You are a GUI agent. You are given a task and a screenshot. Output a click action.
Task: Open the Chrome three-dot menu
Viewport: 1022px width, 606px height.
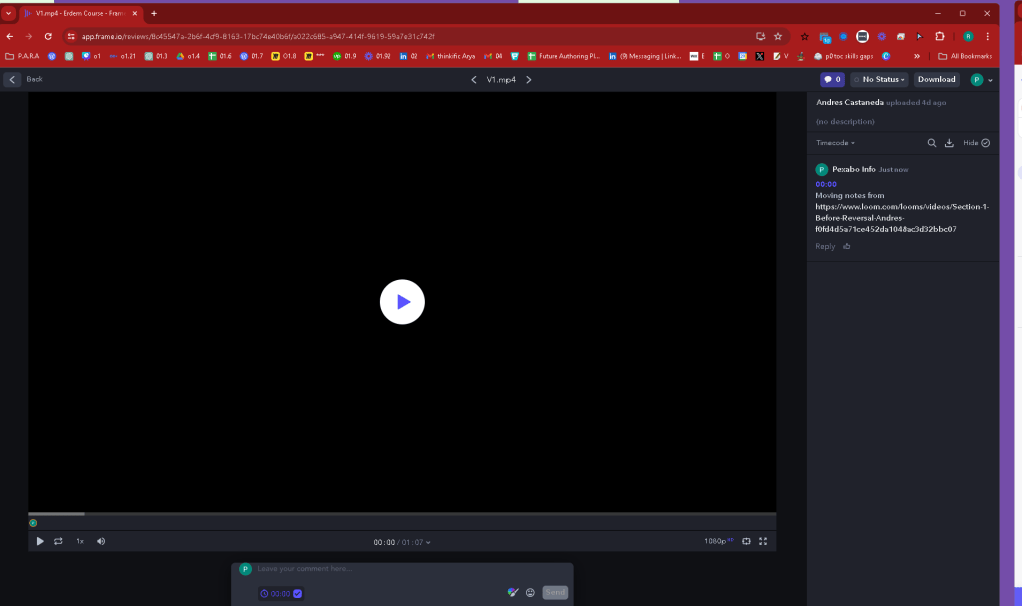tap(987, 36)
